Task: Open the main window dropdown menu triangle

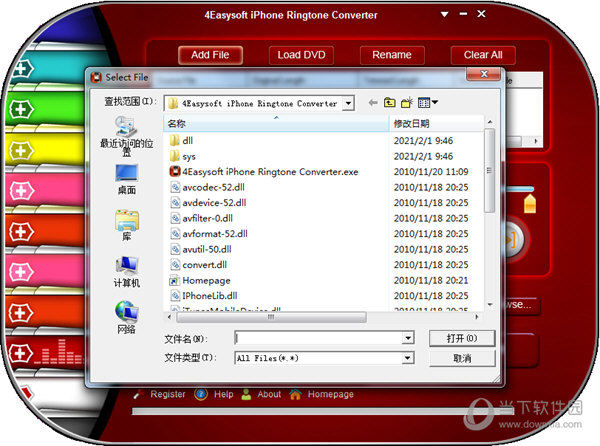Action: [444, 15]
